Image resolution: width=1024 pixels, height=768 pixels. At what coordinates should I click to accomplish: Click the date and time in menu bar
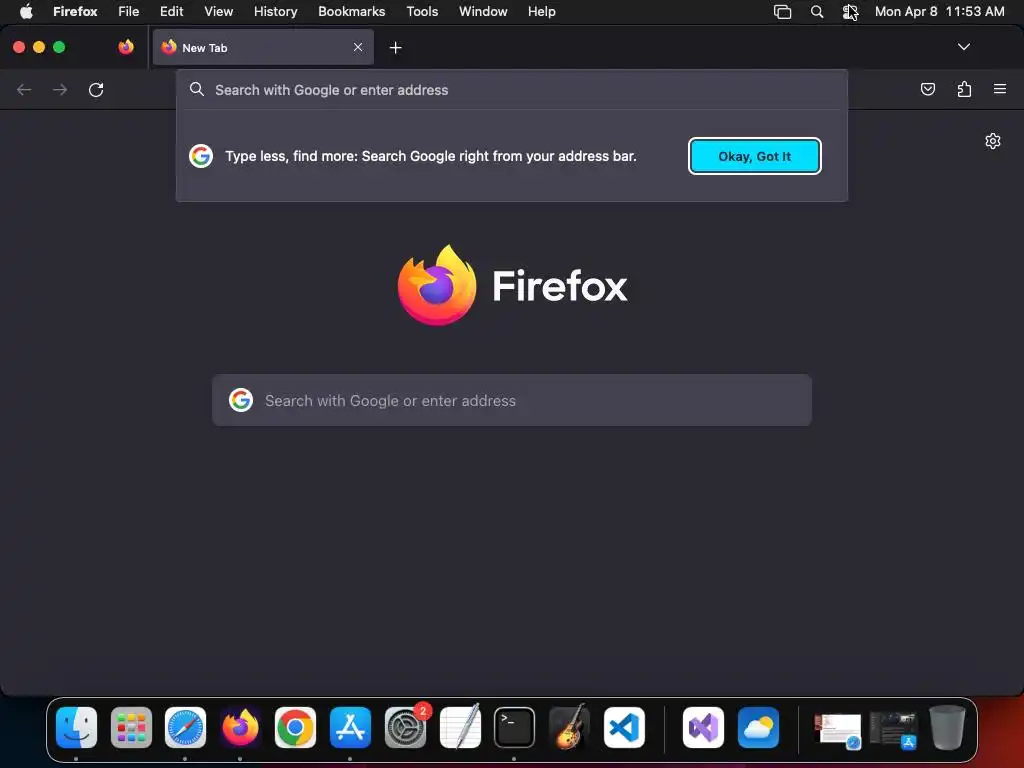click(940, 12)
